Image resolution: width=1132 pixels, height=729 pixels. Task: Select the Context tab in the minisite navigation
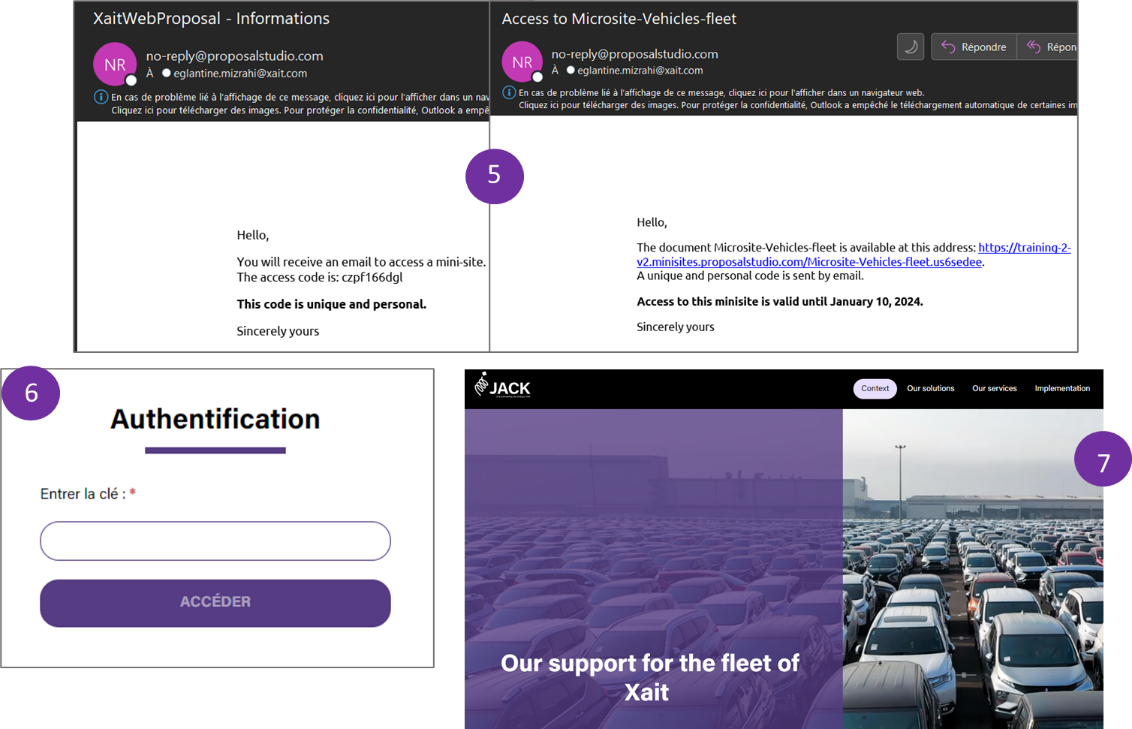[875, 388]
